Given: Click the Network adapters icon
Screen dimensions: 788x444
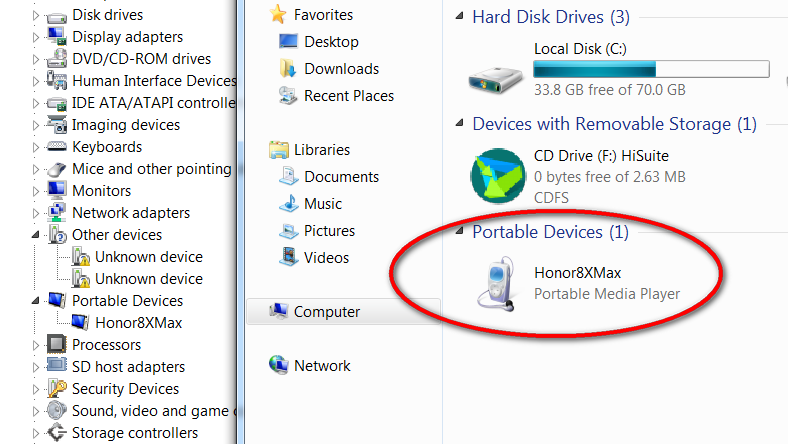Looking at the screenshot, I should (x=56, y=213).
